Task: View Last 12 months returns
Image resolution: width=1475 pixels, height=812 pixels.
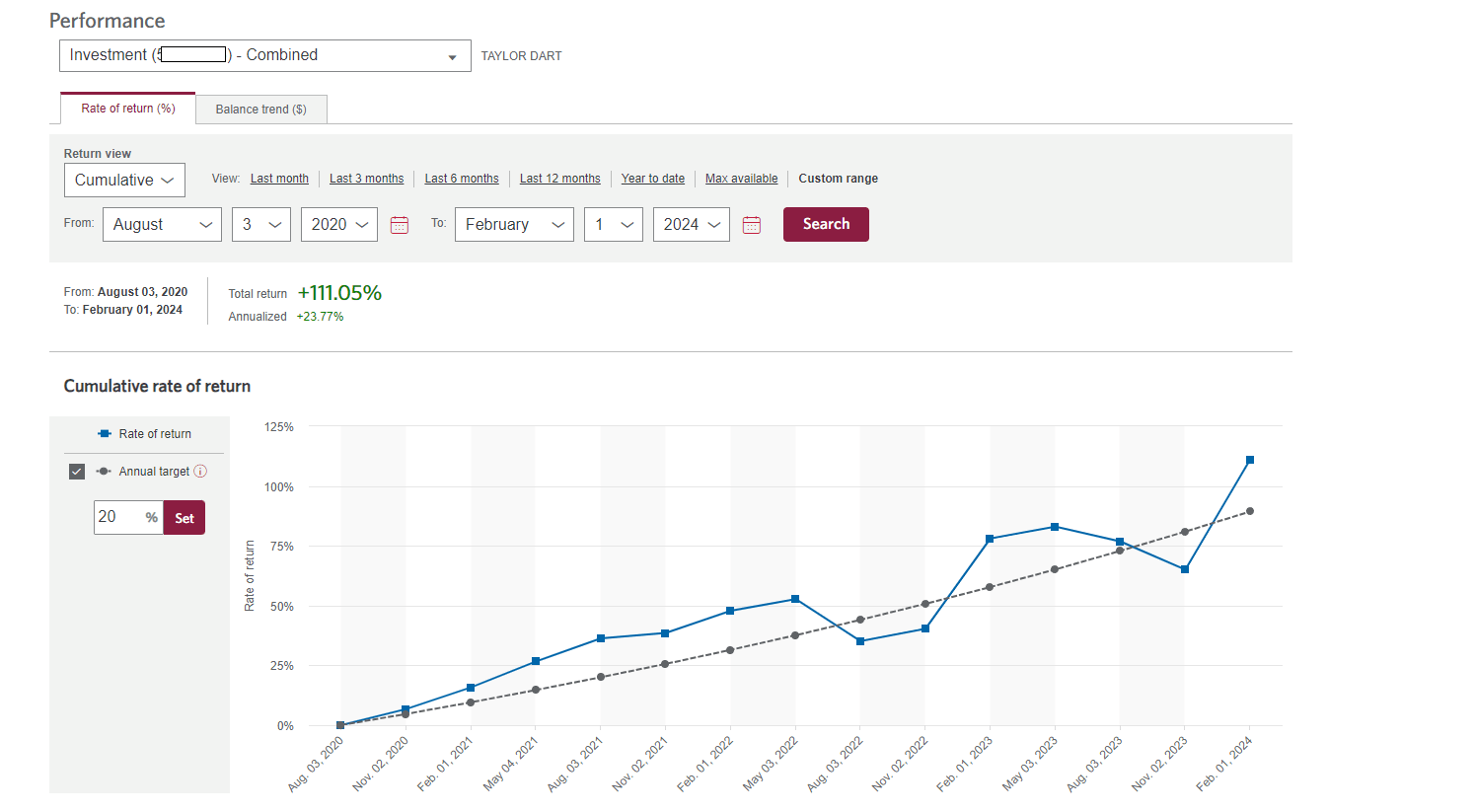Action: pyautogui.click(x=559, y=179)
